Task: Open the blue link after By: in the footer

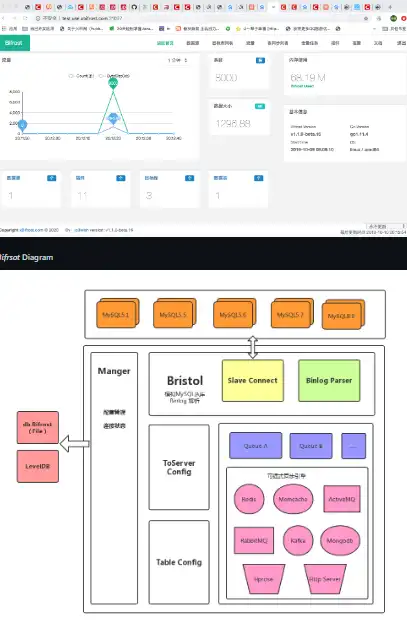Action: [83, 230]
